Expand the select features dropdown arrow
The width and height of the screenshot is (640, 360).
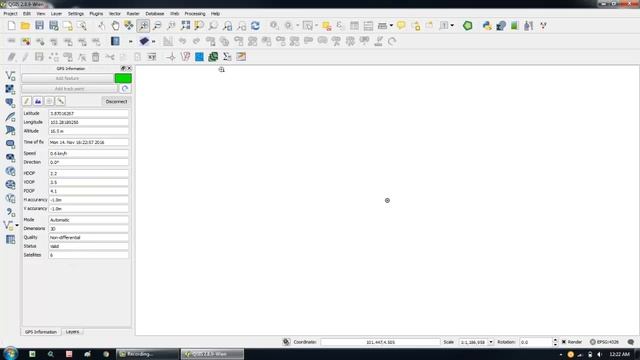[316, 26]
